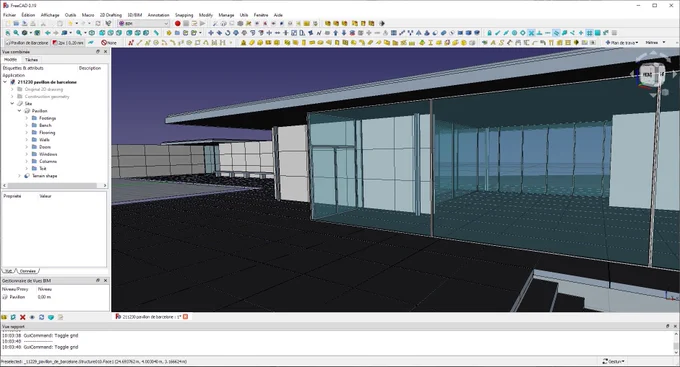Open the Plan de travail dropdown
This screenshot has width=680, height=367.
(621, 43)
